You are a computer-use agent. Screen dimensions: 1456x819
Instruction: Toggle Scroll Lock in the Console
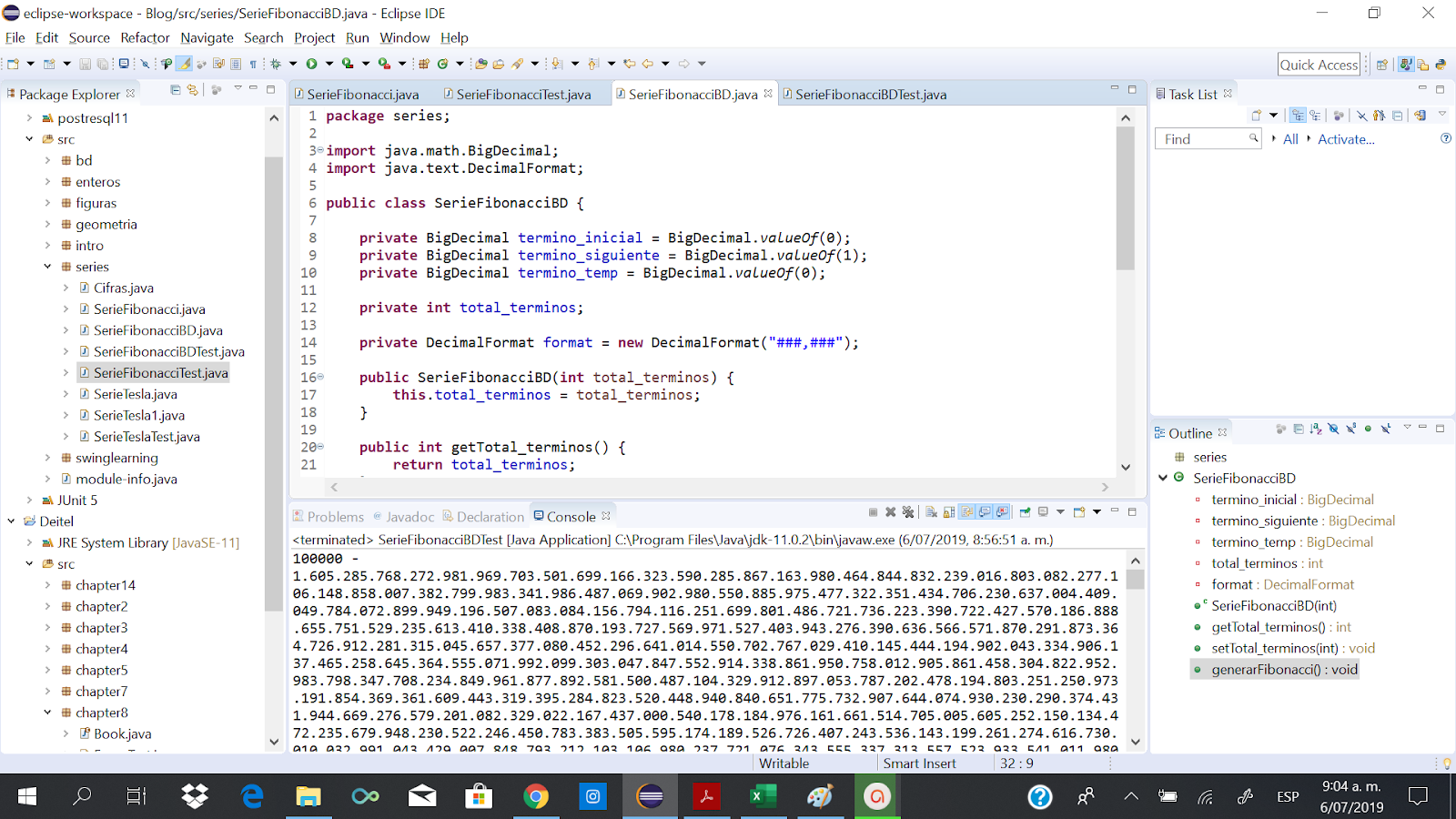(948, 511)
